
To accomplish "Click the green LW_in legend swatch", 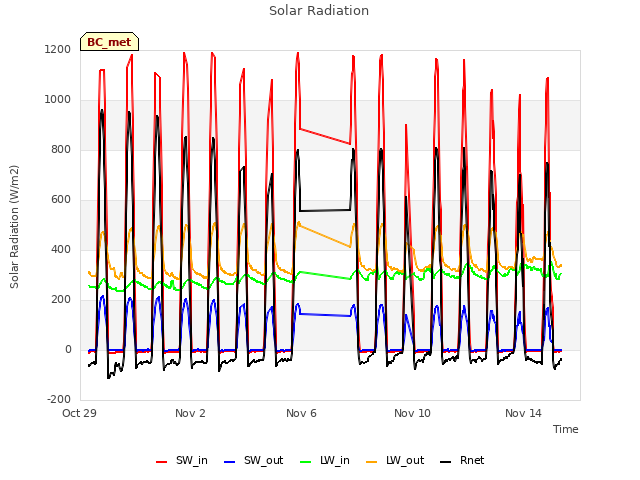I will tap(306, 462).
